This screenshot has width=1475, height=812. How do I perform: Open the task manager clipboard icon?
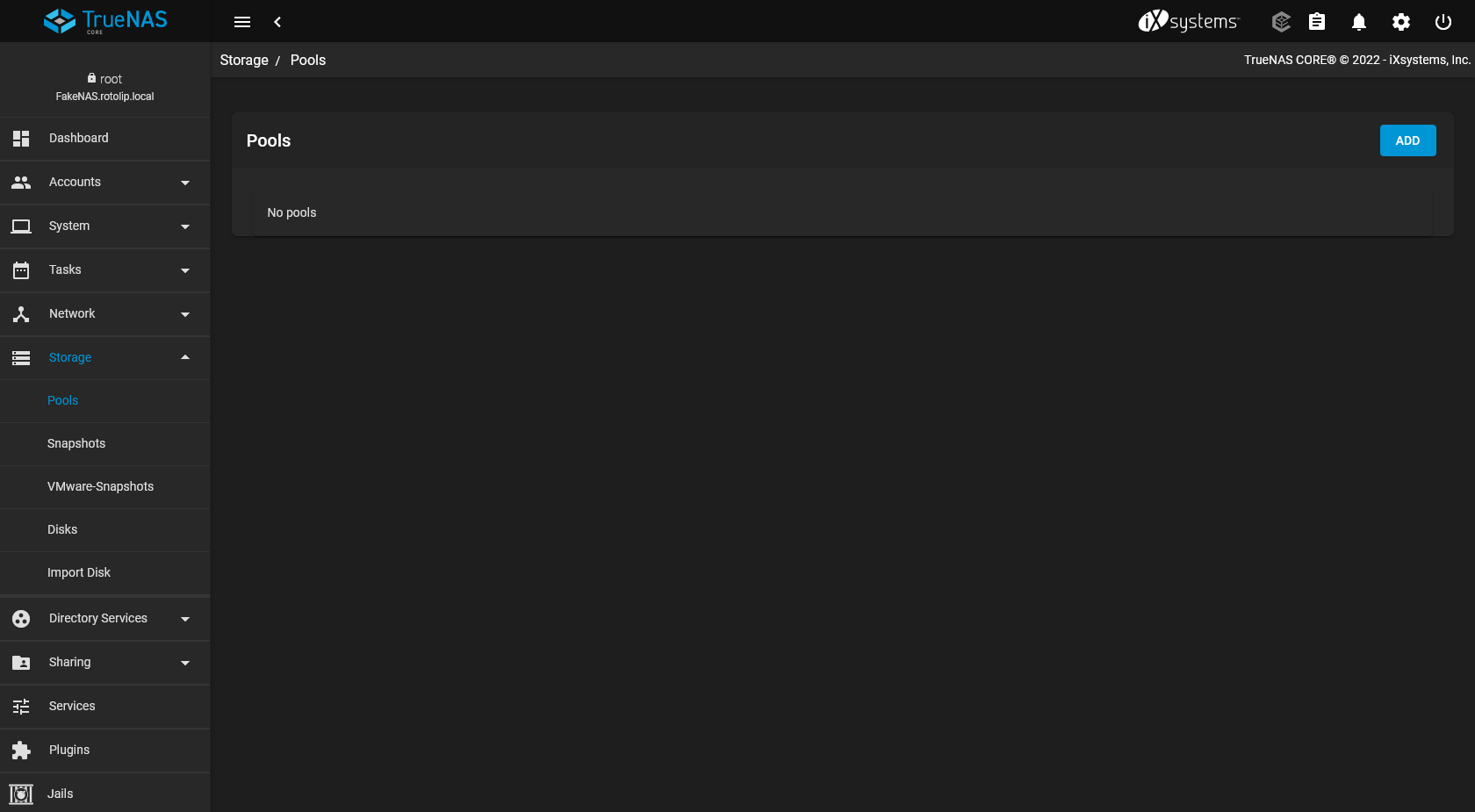coord(1317,22)
